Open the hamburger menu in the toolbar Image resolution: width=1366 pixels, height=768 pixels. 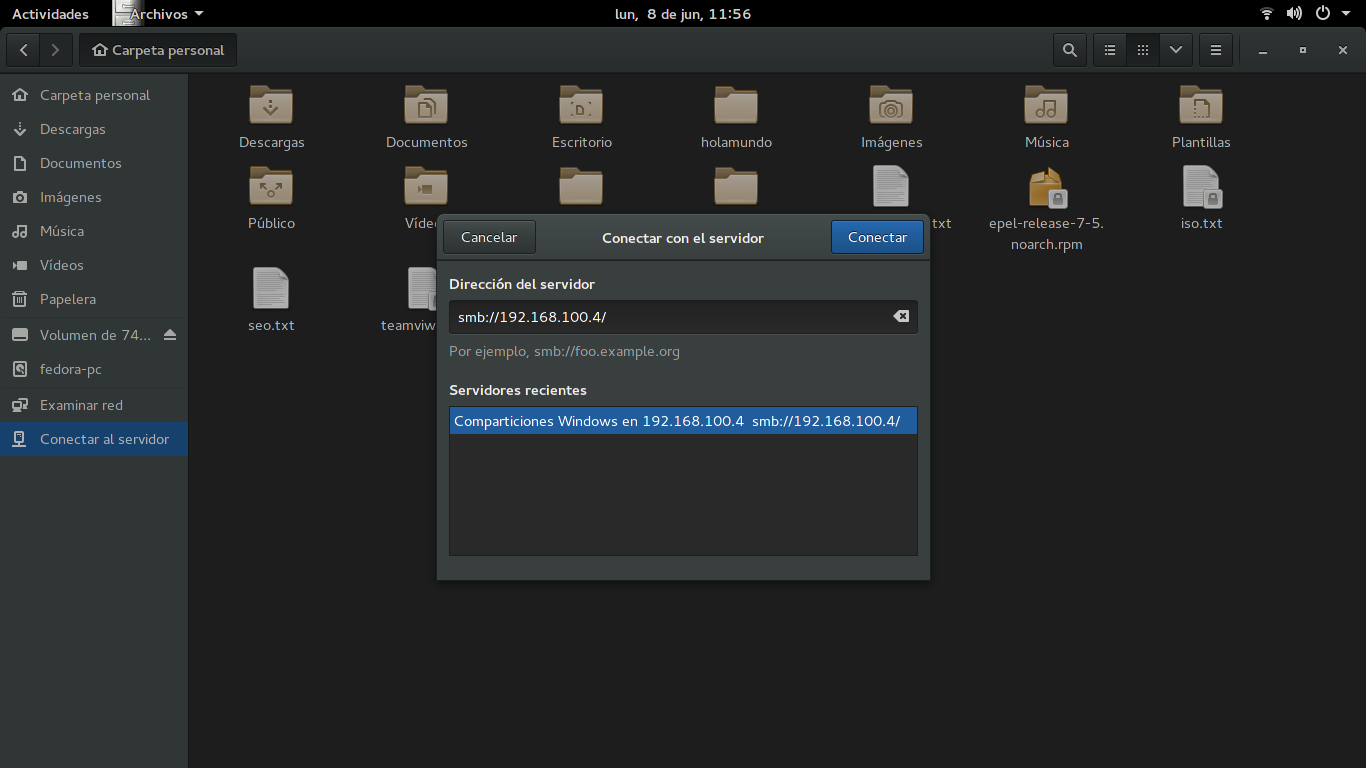[1216, 49]
